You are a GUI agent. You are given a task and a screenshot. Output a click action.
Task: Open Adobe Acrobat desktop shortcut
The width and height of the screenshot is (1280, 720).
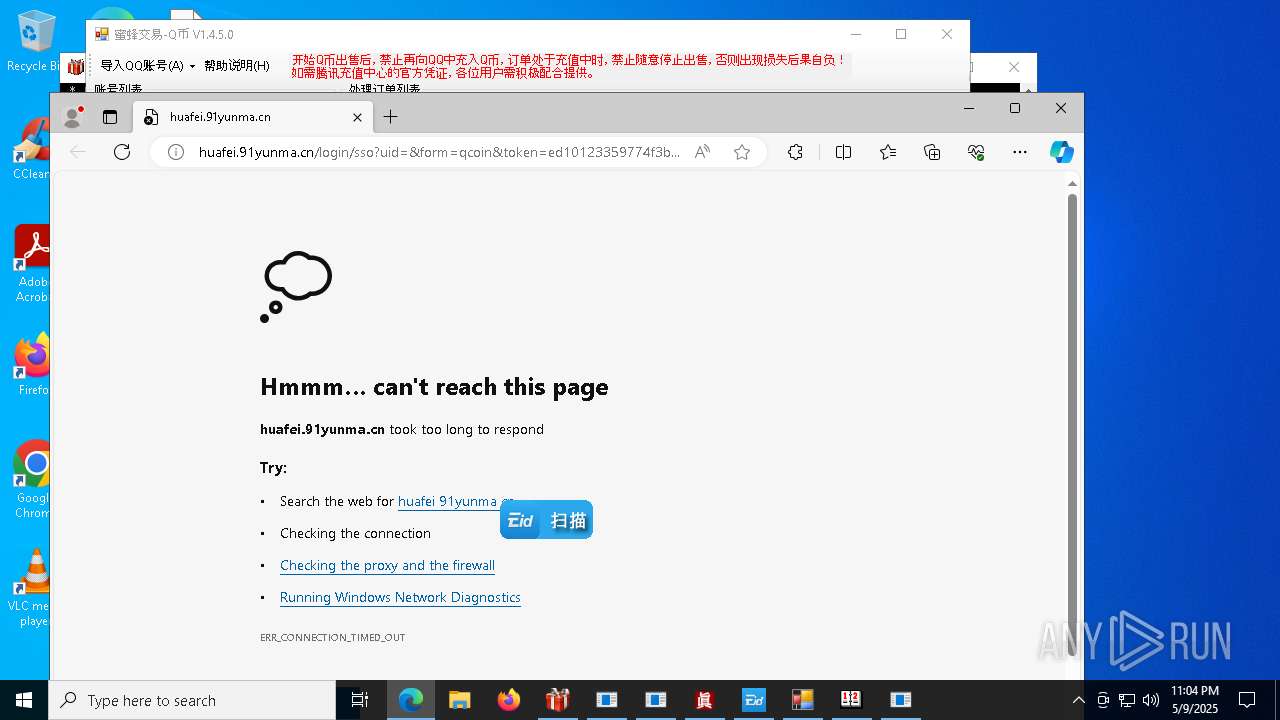[x=31, y=264]
